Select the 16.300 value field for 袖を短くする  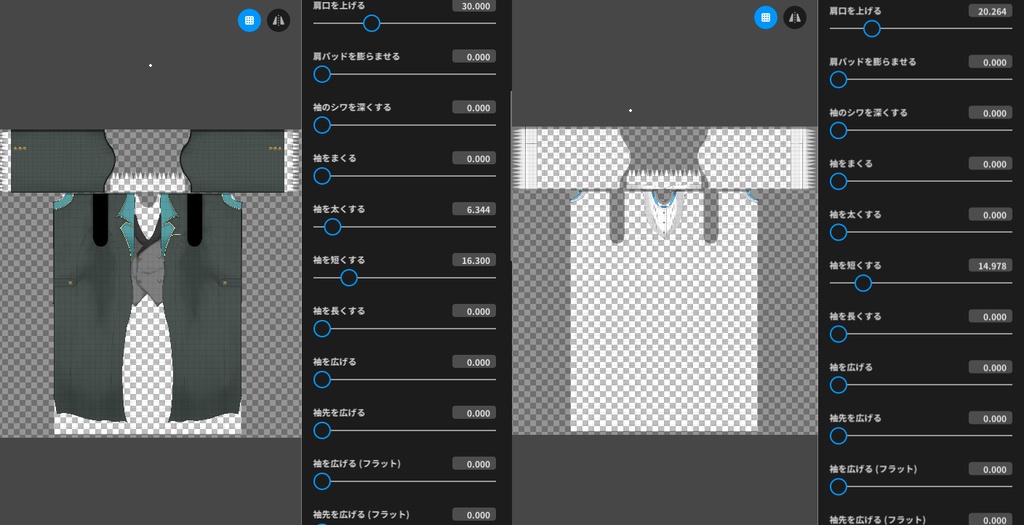(x=474, y=260)
